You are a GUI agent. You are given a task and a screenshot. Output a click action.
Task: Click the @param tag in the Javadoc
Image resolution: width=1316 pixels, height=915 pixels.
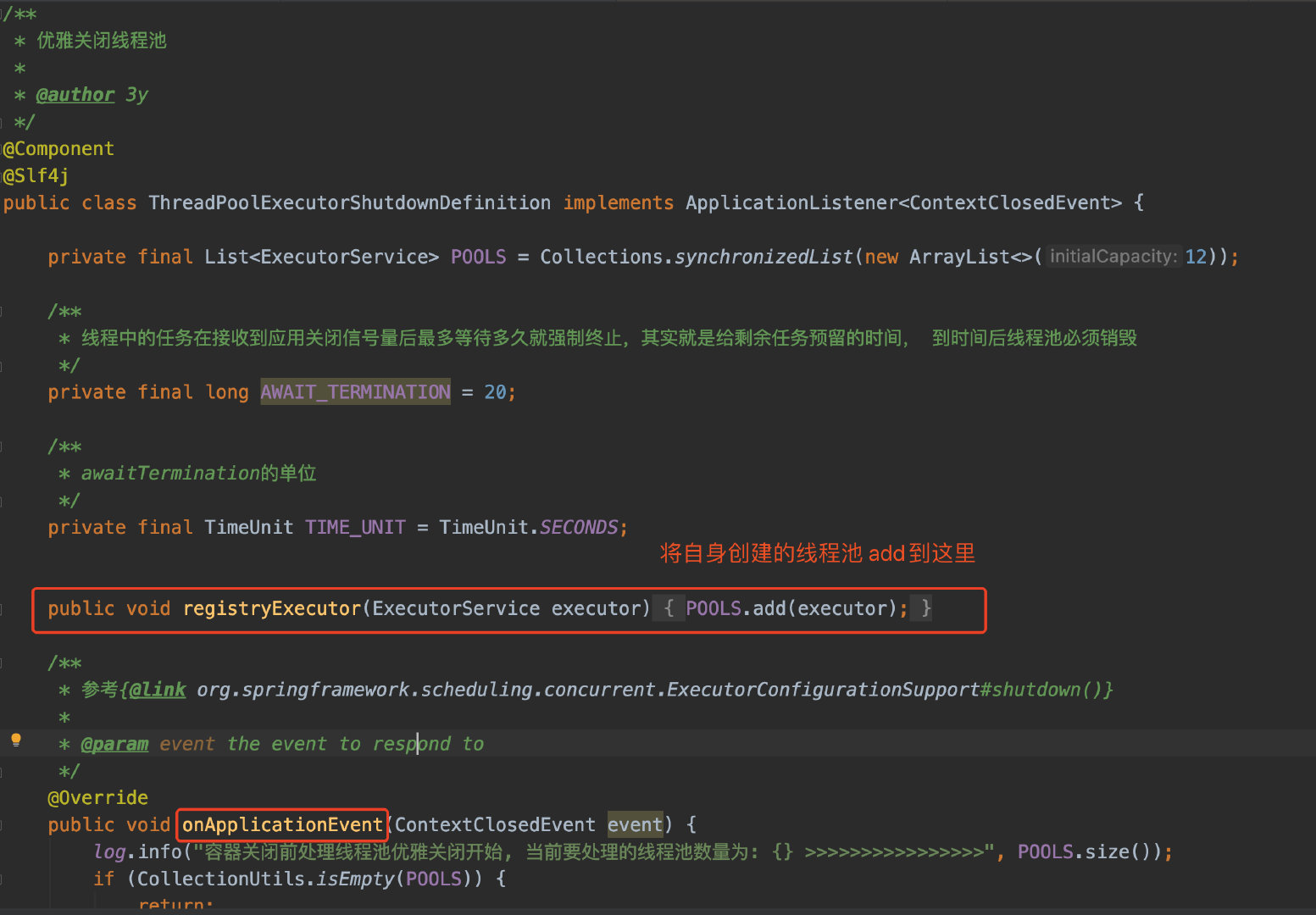click(x=114, y=744)
